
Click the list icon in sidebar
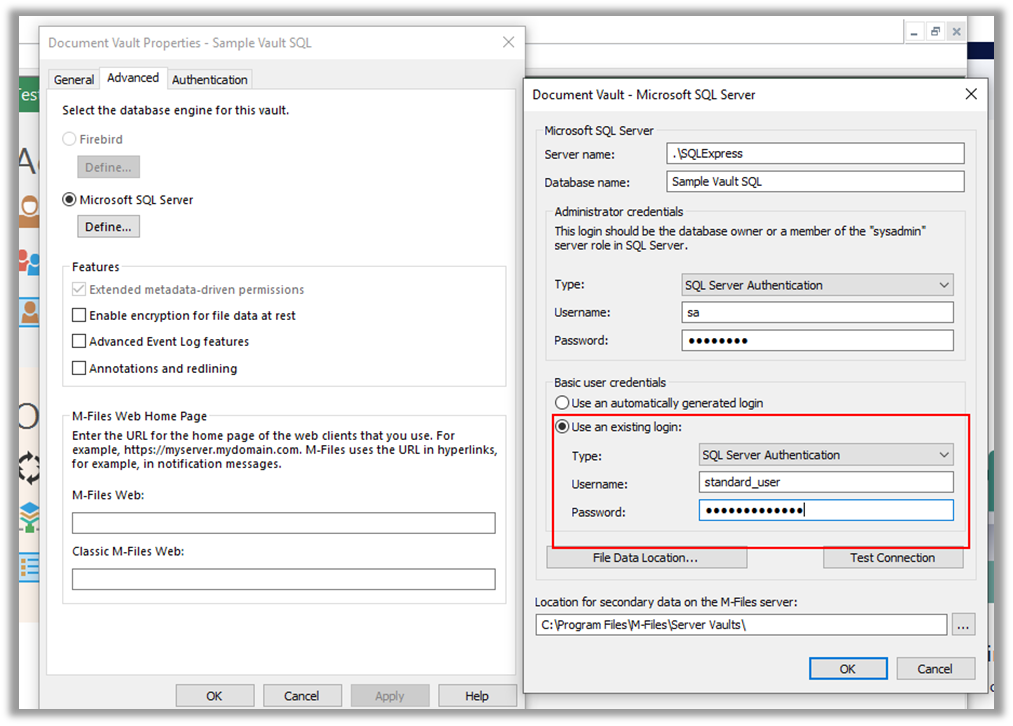click(28, 568)
